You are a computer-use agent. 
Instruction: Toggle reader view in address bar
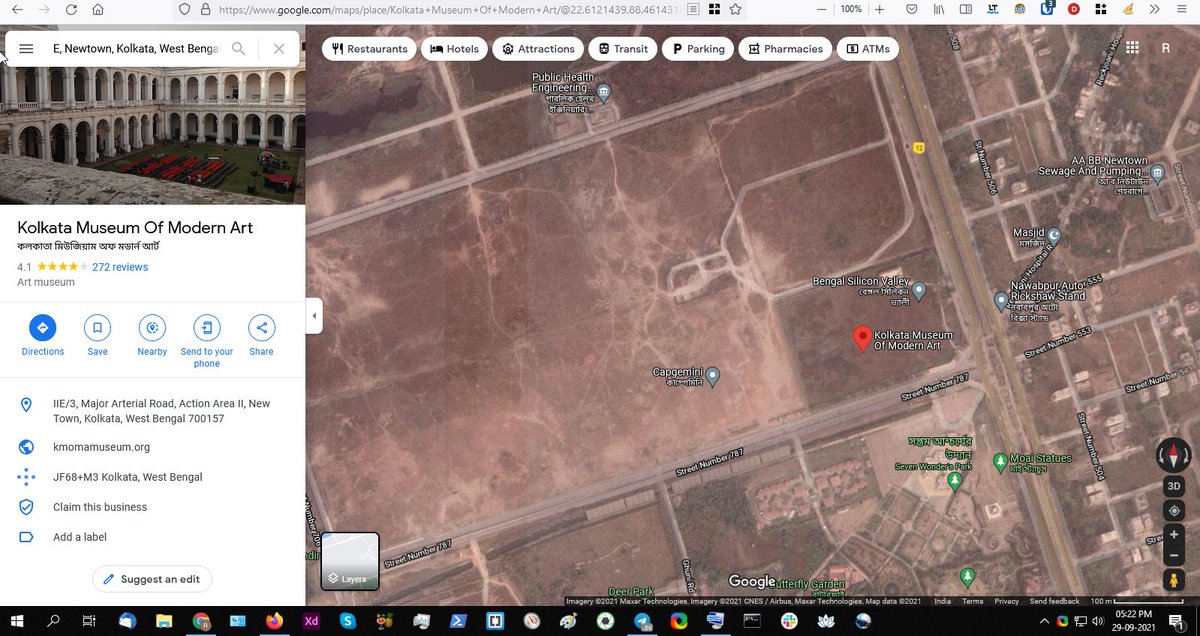tap(693, 9)
